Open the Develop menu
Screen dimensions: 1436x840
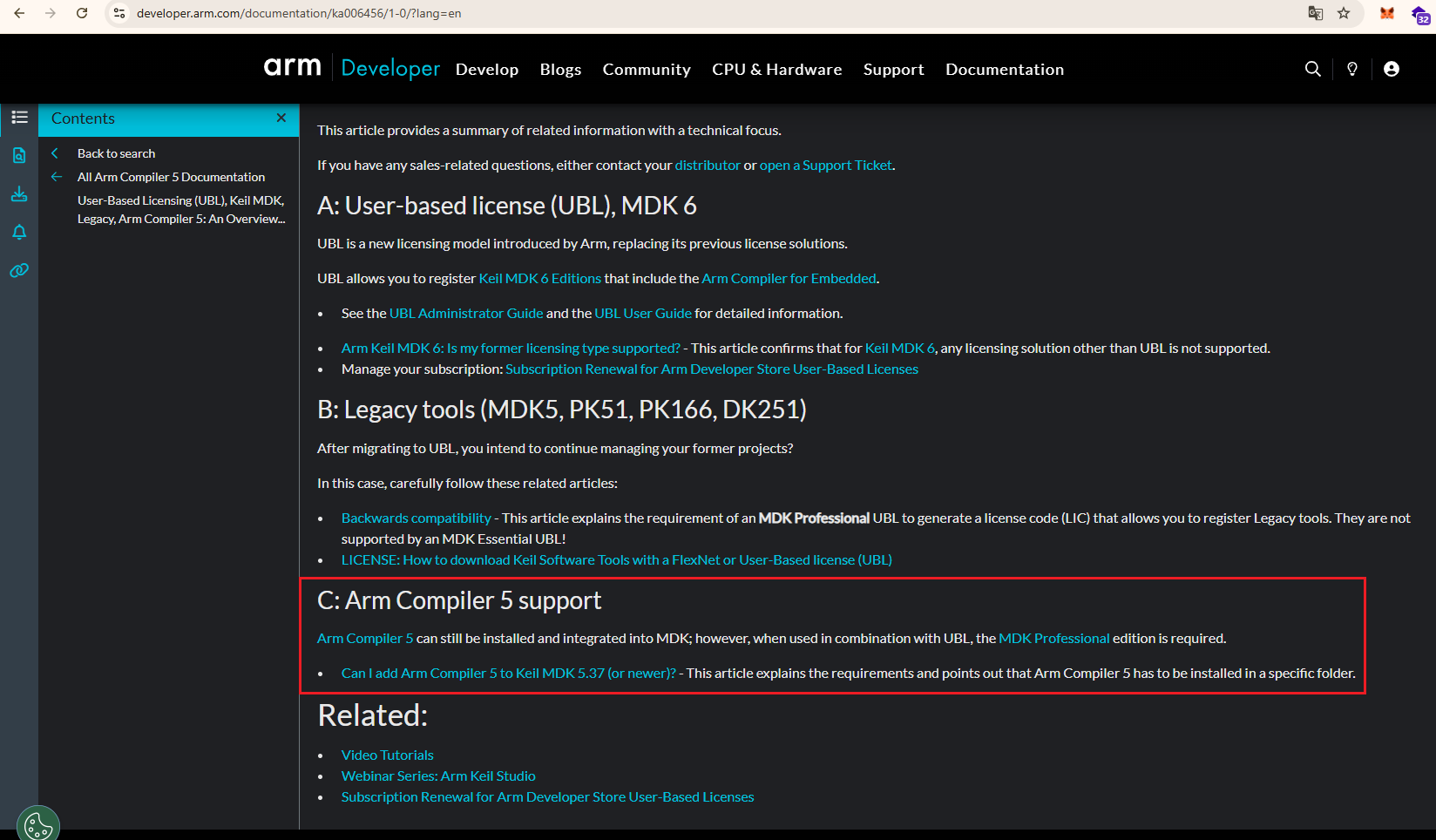486,70
